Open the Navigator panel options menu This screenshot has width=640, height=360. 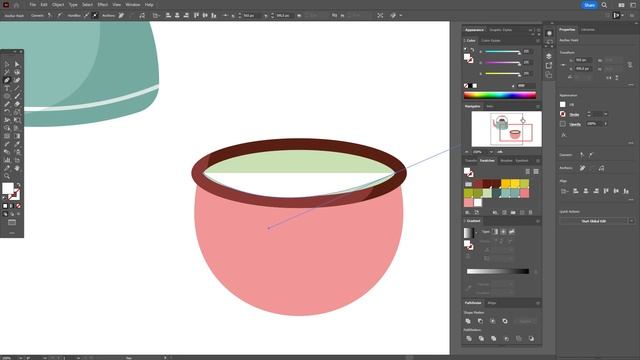click(538, 106)
